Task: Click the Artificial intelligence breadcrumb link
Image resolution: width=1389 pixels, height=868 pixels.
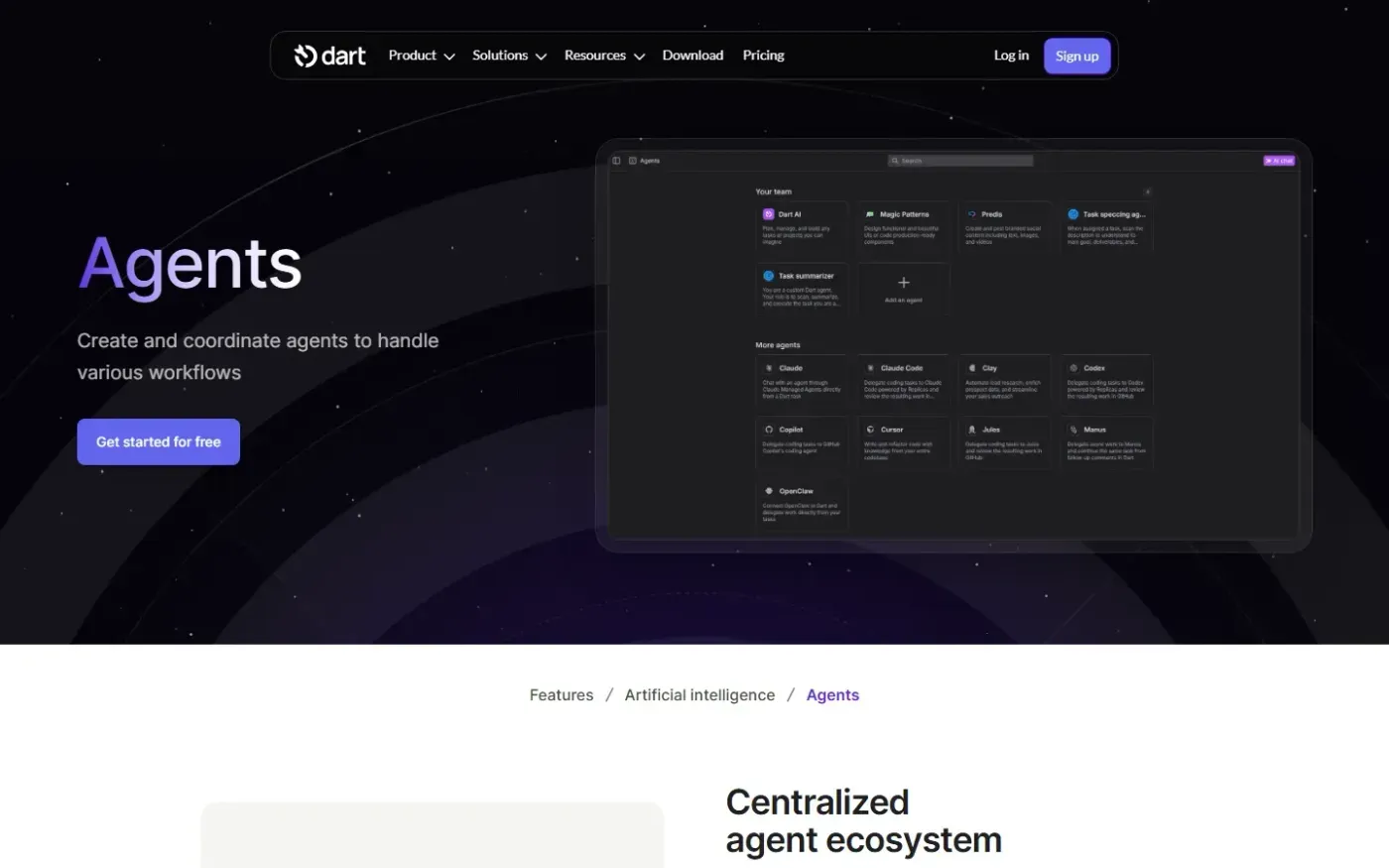Action: [699, 695]
